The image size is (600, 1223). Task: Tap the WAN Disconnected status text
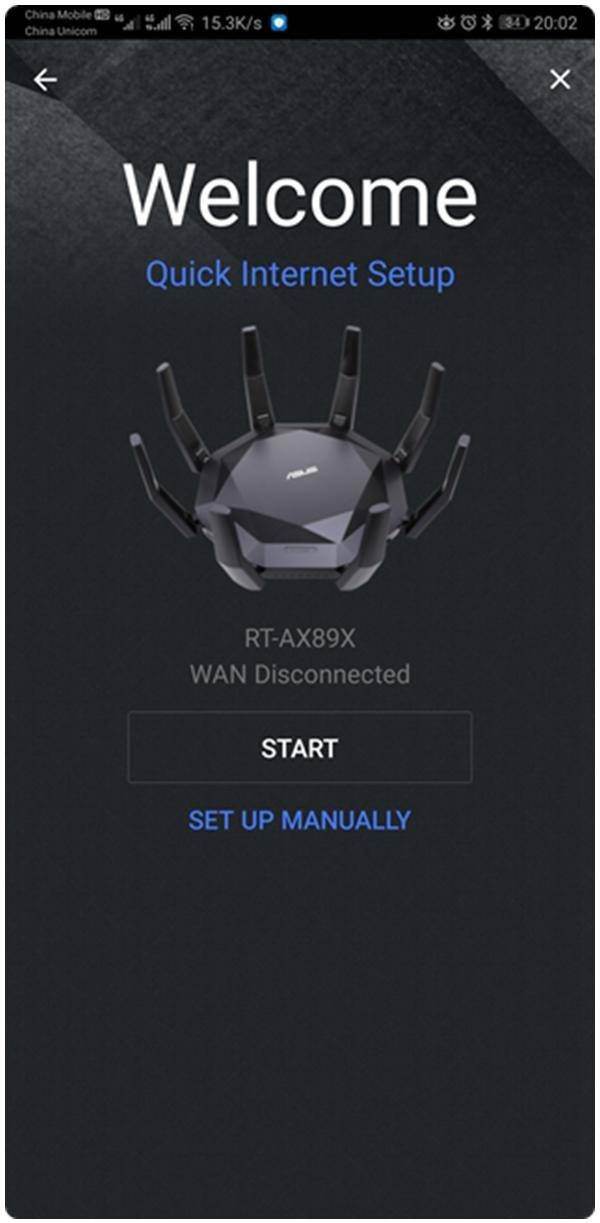point(300,675)
